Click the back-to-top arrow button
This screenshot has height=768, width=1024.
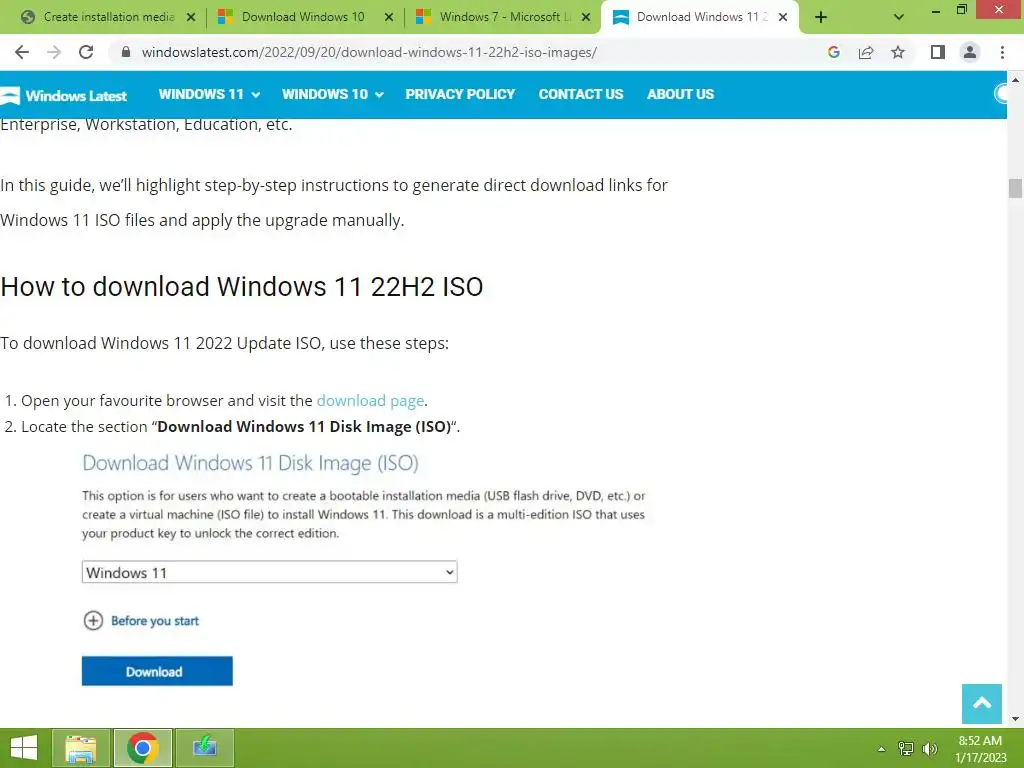[982, 704]
